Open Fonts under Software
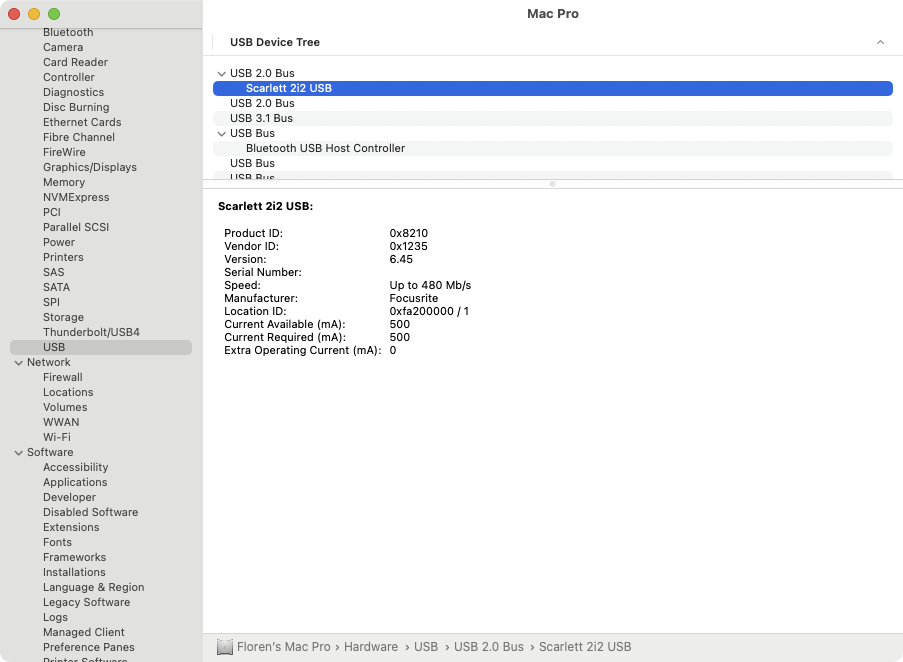Viewport: 903px width, 662px height. 58,542
